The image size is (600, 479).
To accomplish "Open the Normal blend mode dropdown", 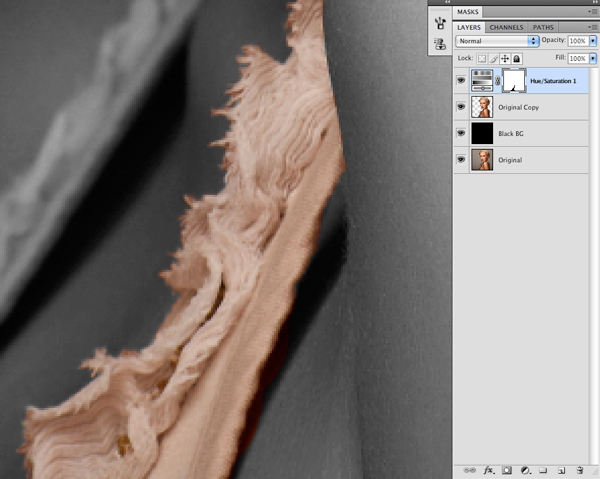I will [x=497, y=41].
